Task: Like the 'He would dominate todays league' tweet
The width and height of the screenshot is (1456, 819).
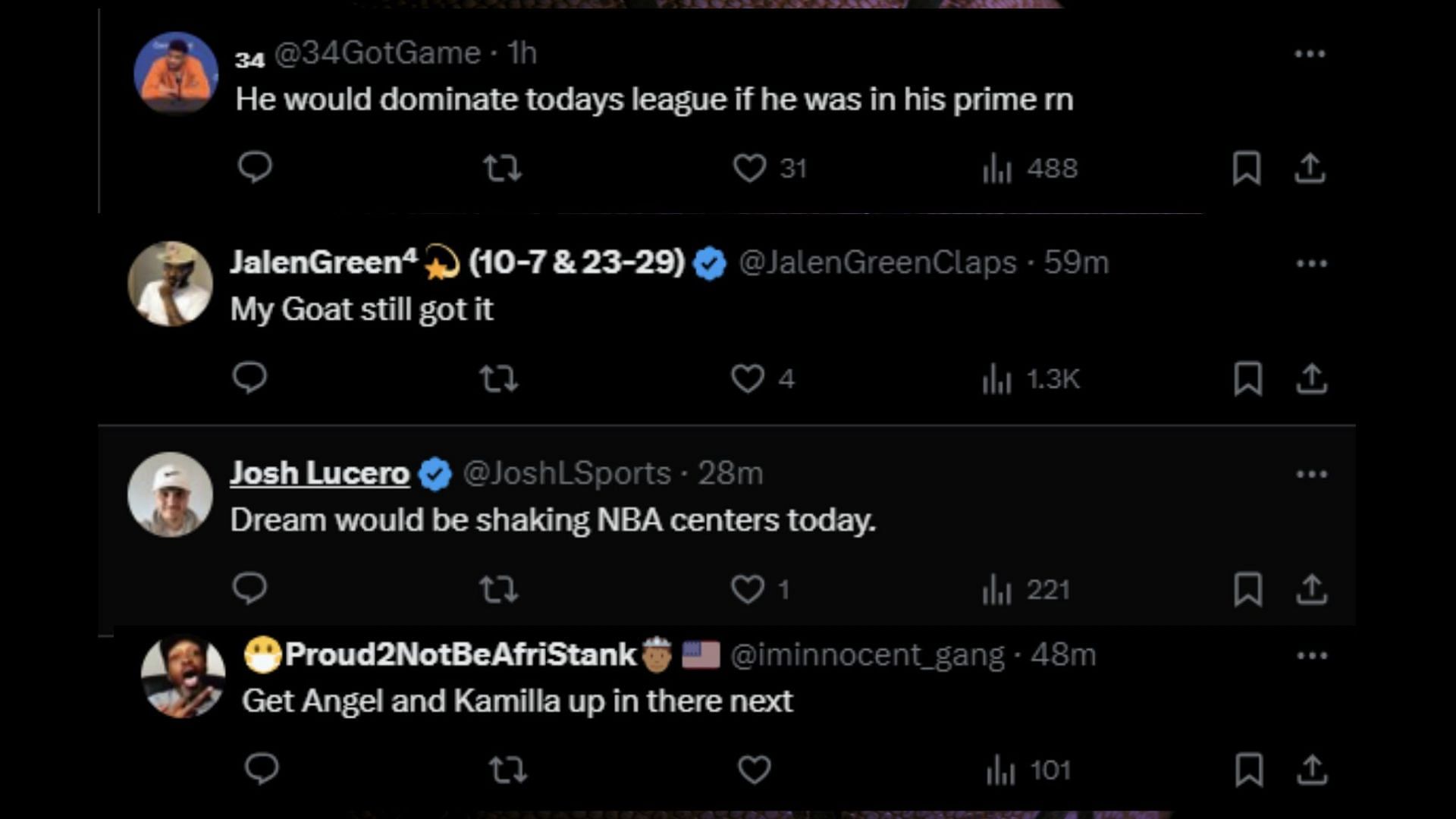Action: point(749,168)
